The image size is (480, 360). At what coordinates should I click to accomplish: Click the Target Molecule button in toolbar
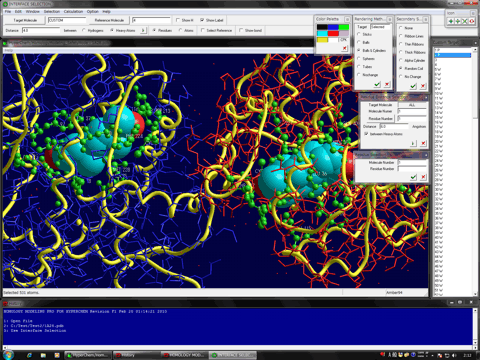pyautogui.click(x=25, y=20)
